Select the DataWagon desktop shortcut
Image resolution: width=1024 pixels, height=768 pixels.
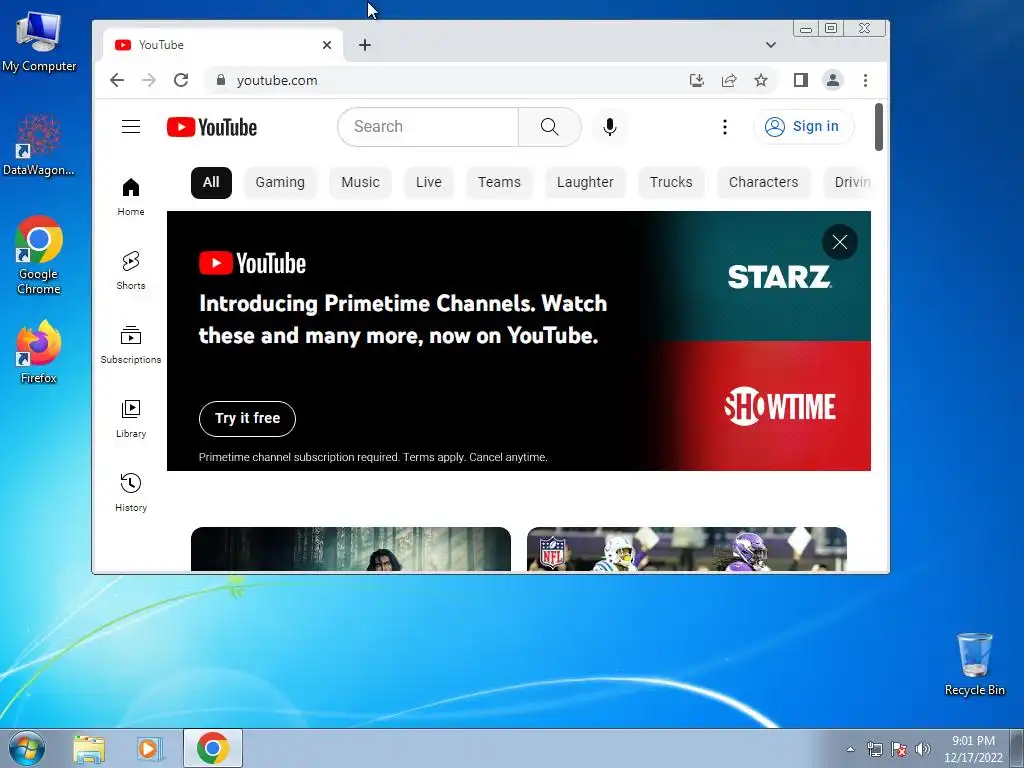pyautogui.click(x=39, y=145)
